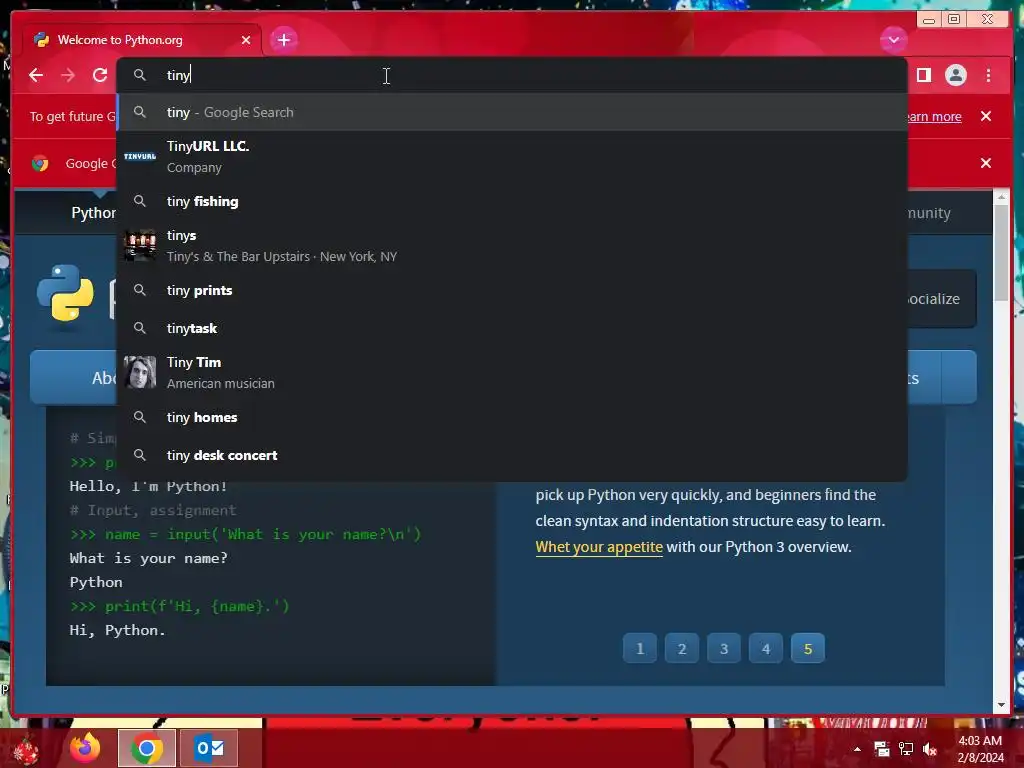Open the clock showing 4:03 AM

coord(980,749)
